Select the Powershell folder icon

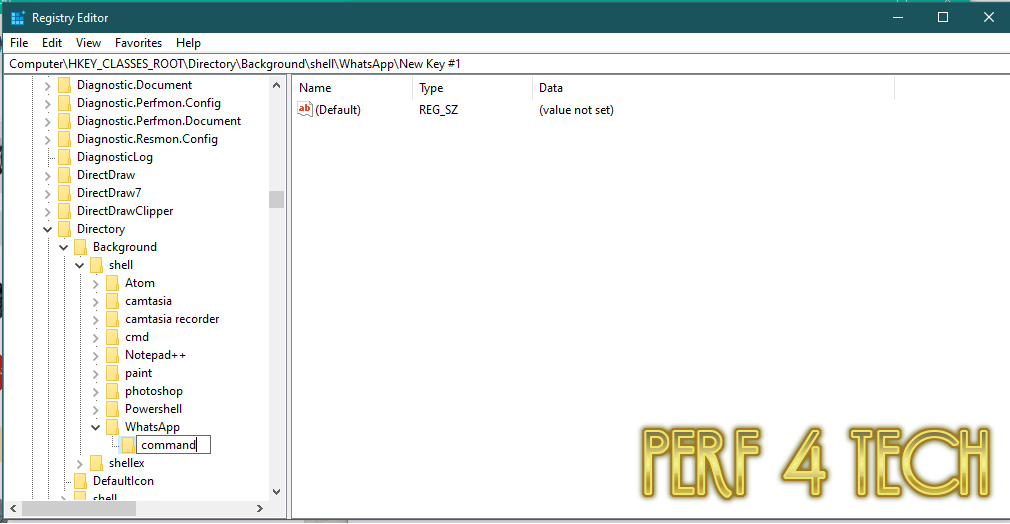coord(112,409)
